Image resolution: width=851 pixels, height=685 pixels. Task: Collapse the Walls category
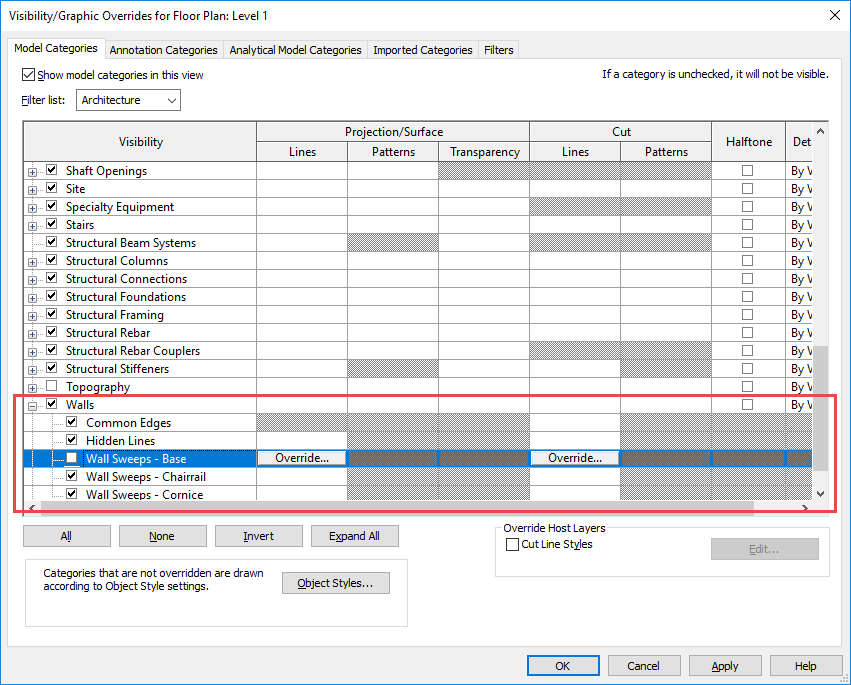click(33, 406)
